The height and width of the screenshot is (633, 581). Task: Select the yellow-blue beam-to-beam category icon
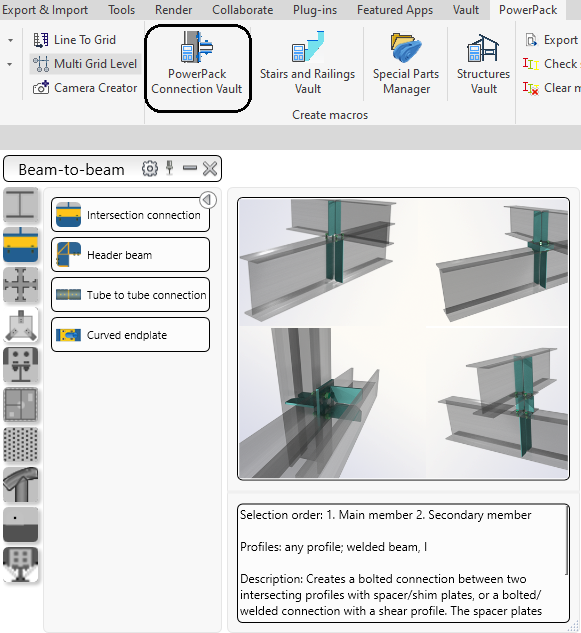pyautogui.click(x=21, y=245)
